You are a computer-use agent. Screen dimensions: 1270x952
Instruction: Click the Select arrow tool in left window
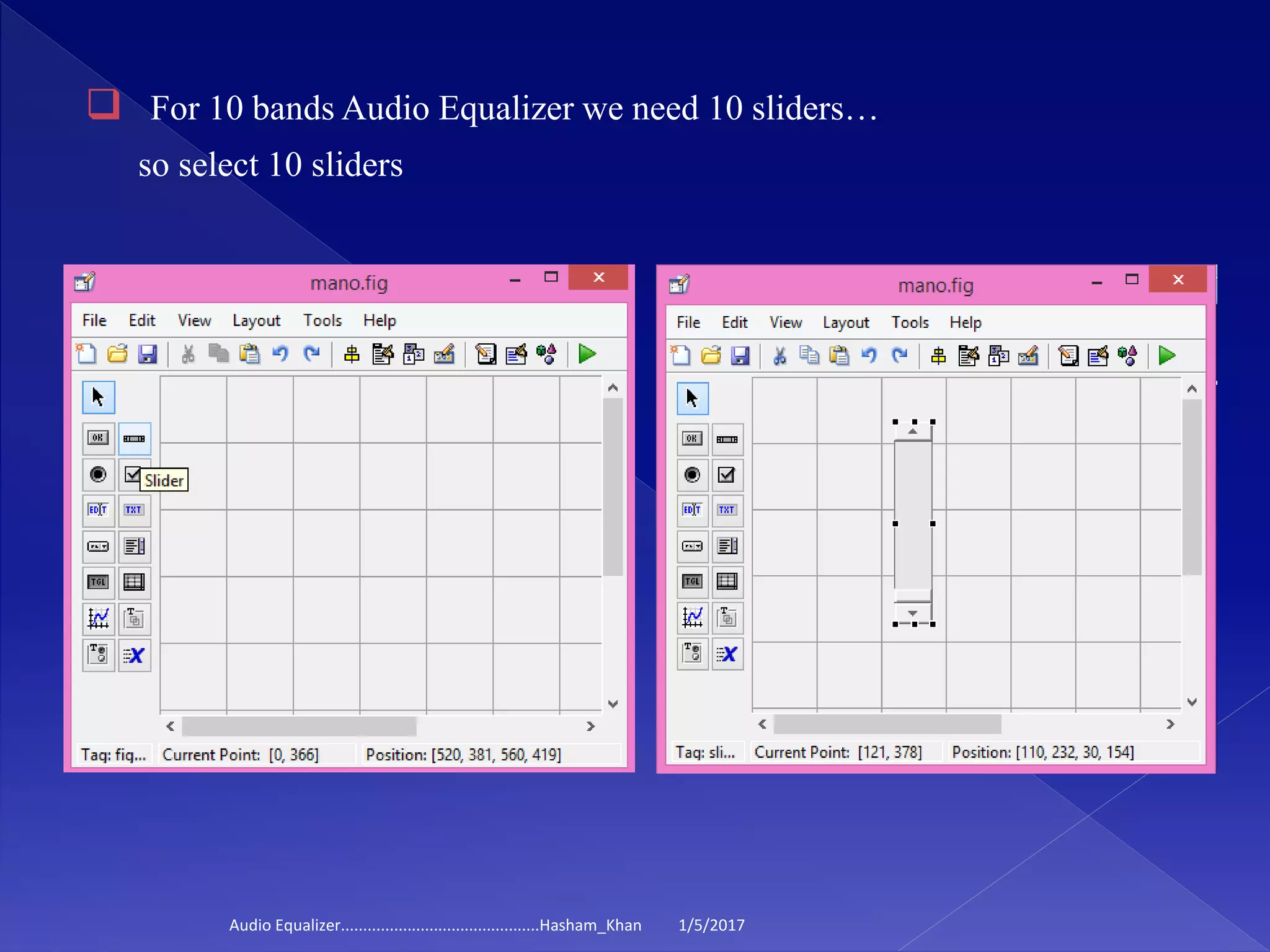tap(98, 397)
